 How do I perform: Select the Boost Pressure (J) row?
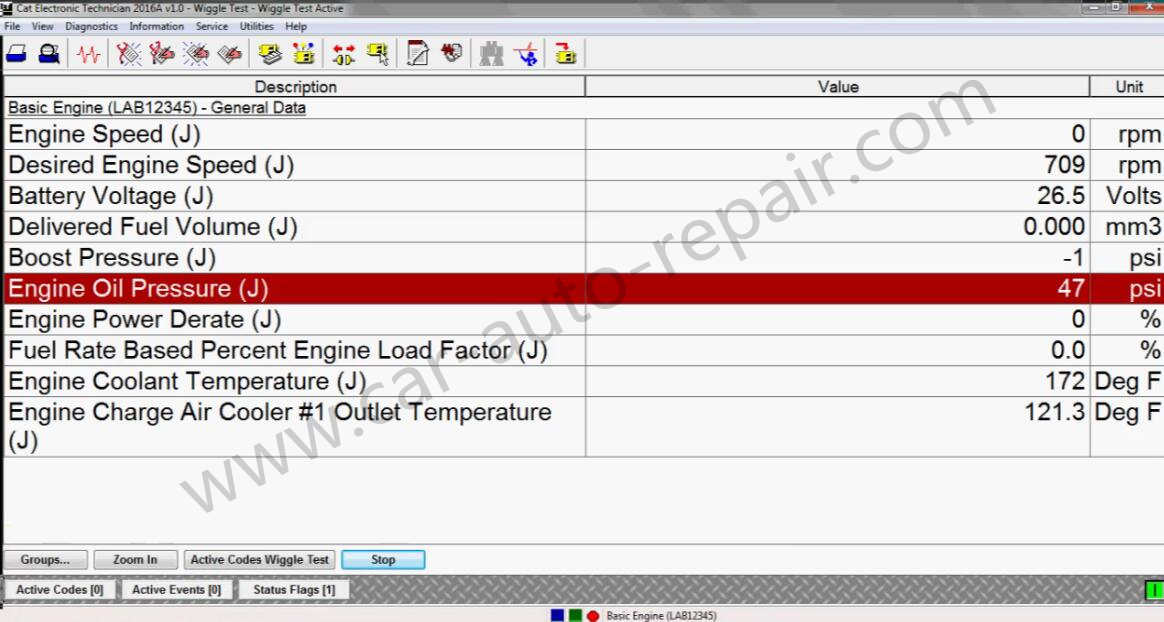click(583, 258)
